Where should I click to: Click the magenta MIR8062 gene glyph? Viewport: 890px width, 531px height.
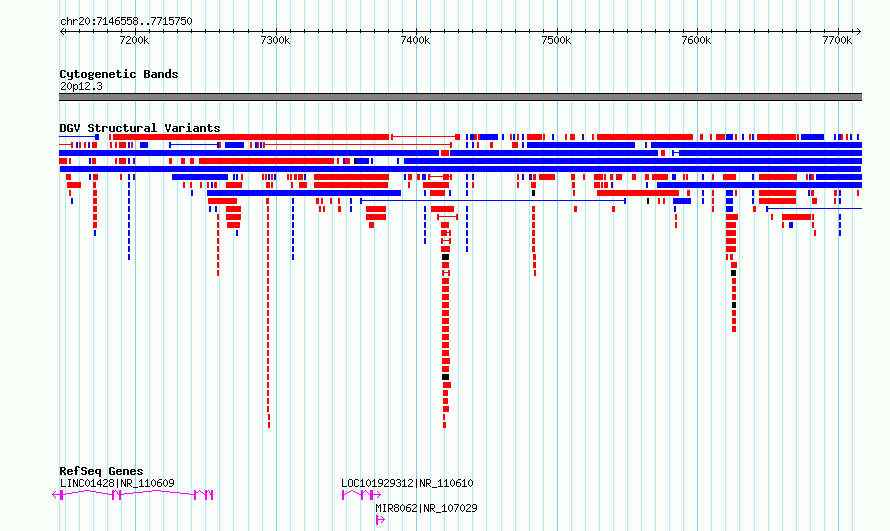[380, 520]
